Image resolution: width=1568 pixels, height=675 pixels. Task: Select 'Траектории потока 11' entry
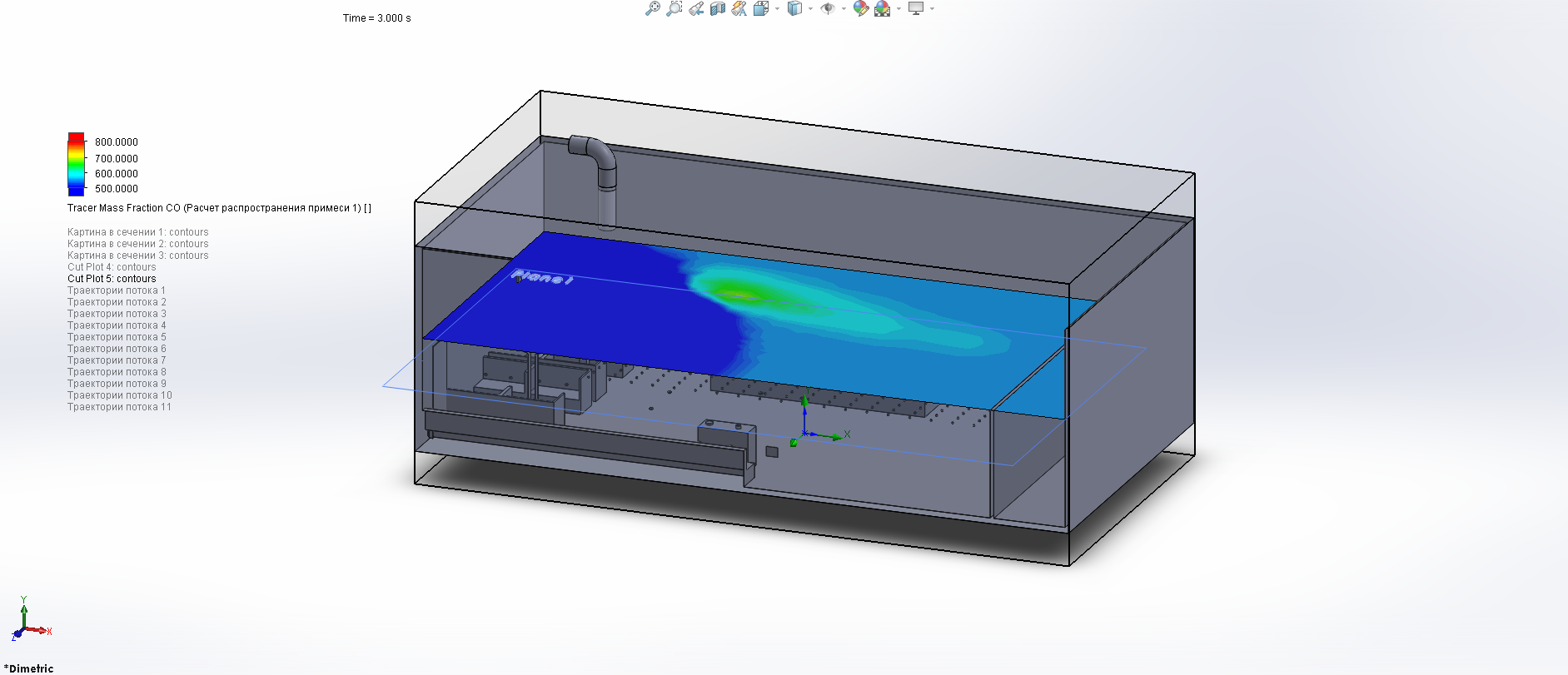coord(120,407)
